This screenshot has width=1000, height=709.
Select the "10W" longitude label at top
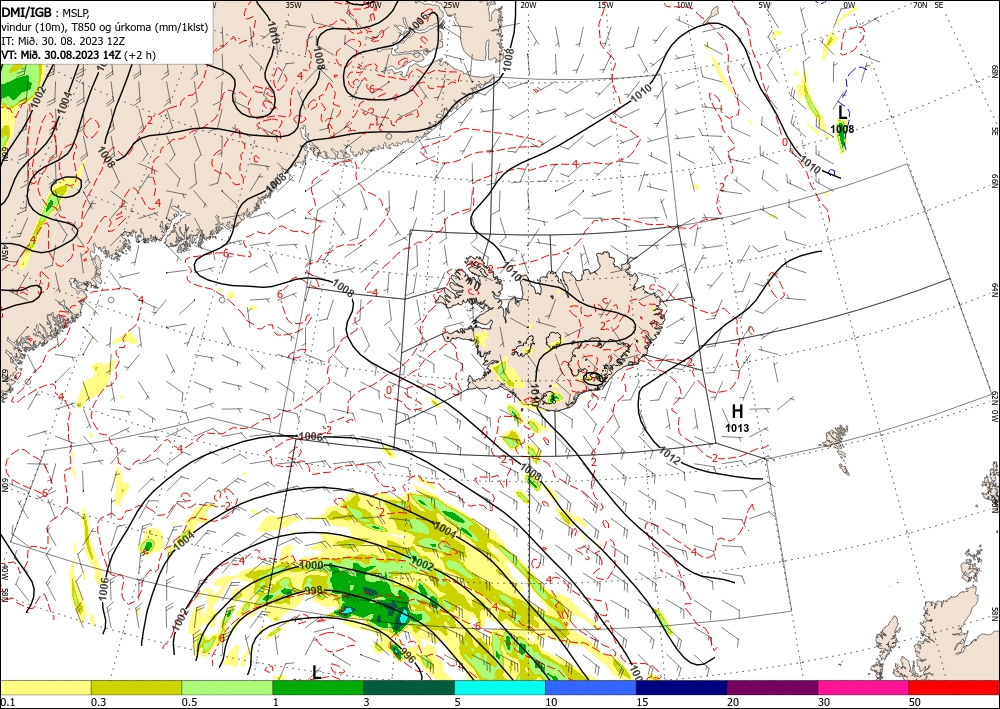pos(684,5)
